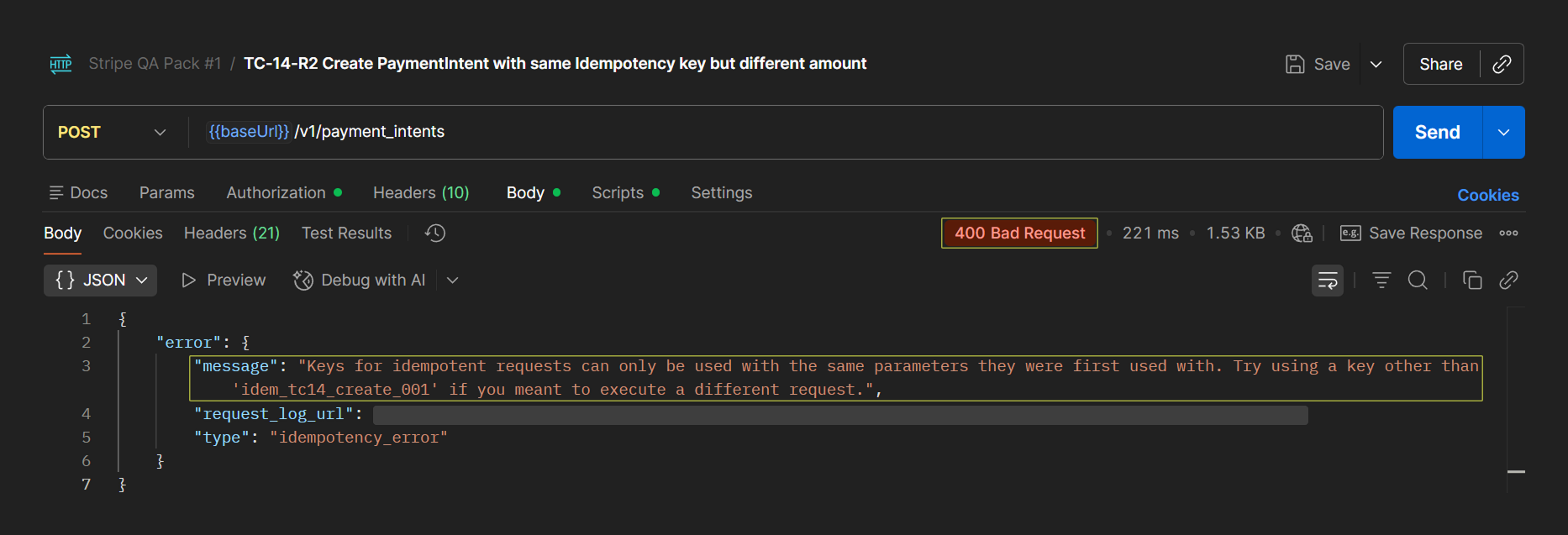Click the 'idem_tc14_create_001' key text

pos(335,390)
